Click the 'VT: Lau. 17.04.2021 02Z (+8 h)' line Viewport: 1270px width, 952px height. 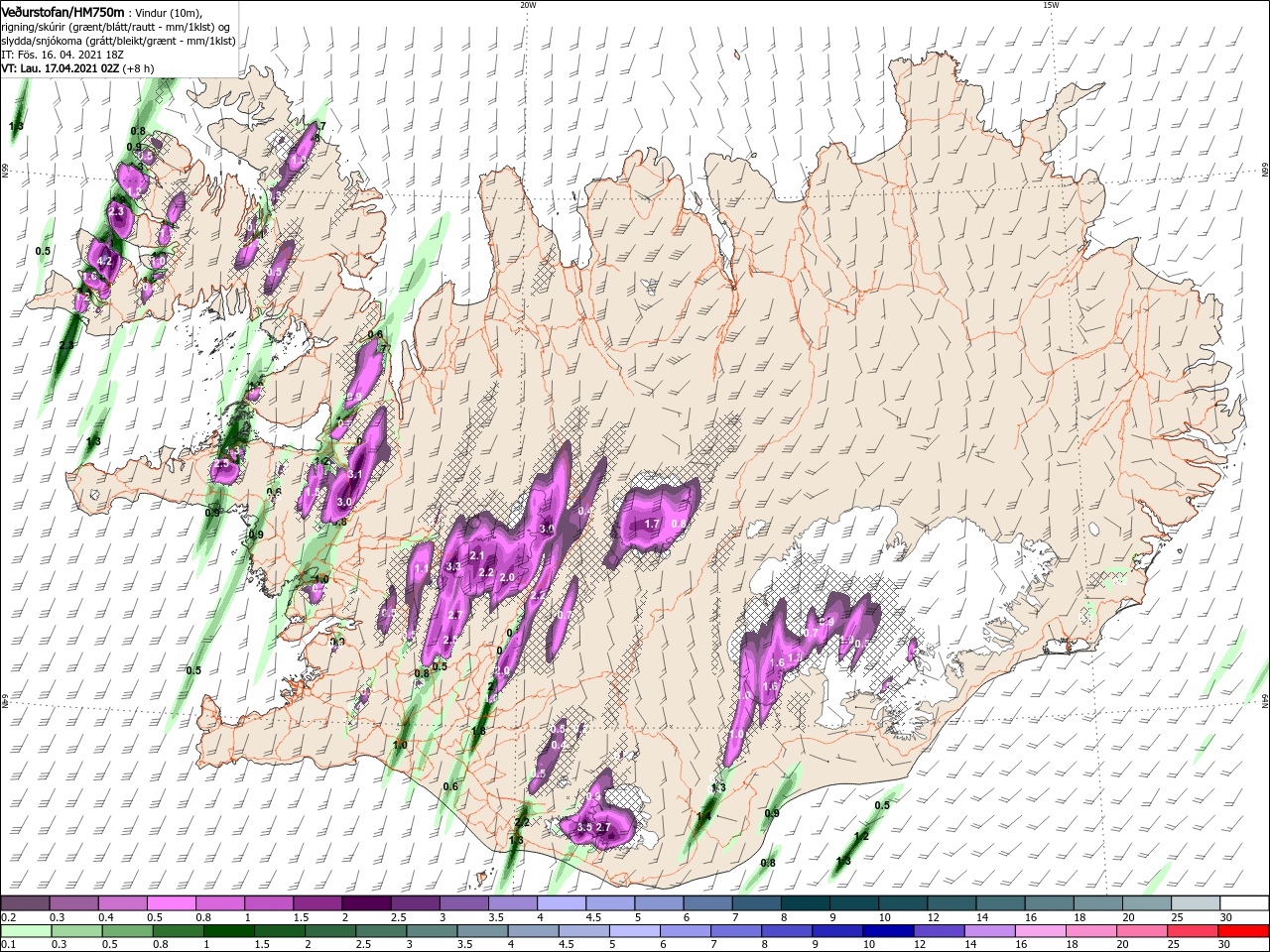pos(77,68)
